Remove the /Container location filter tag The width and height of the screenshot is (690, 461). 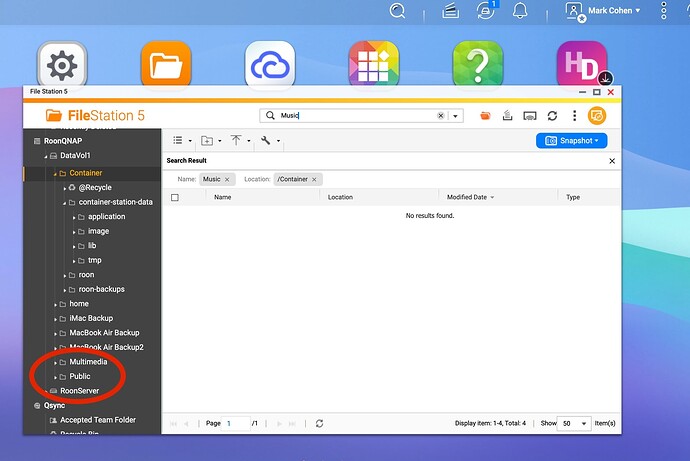point(314,179)
